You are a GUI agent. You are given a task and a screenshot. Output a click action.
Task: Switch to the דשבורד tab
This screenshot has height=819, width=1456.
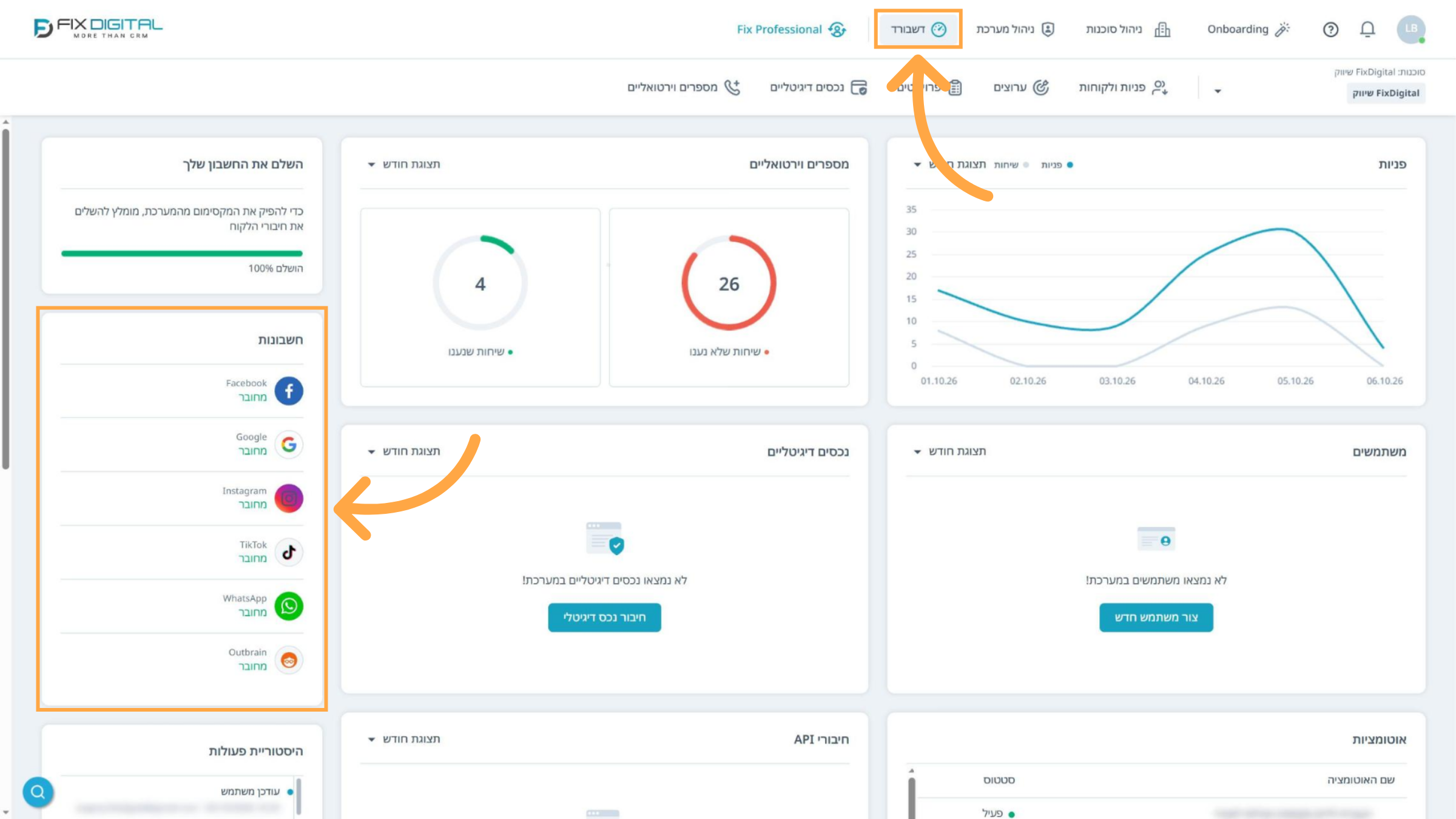point(918,29)
